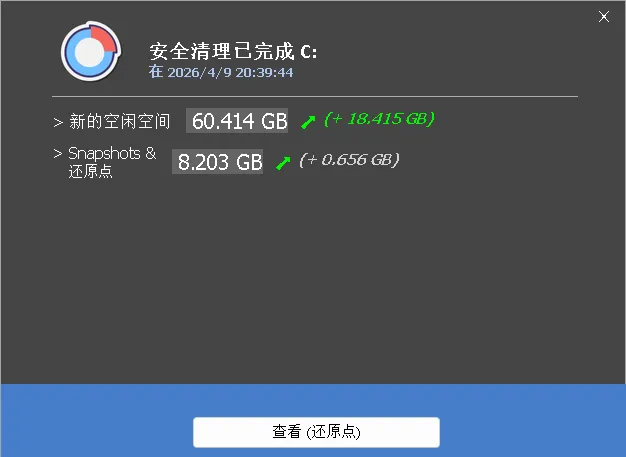This screenshot has width=626, height=457.
Task: Click the 新的空闲空间 label
Action: click(120, 121)
